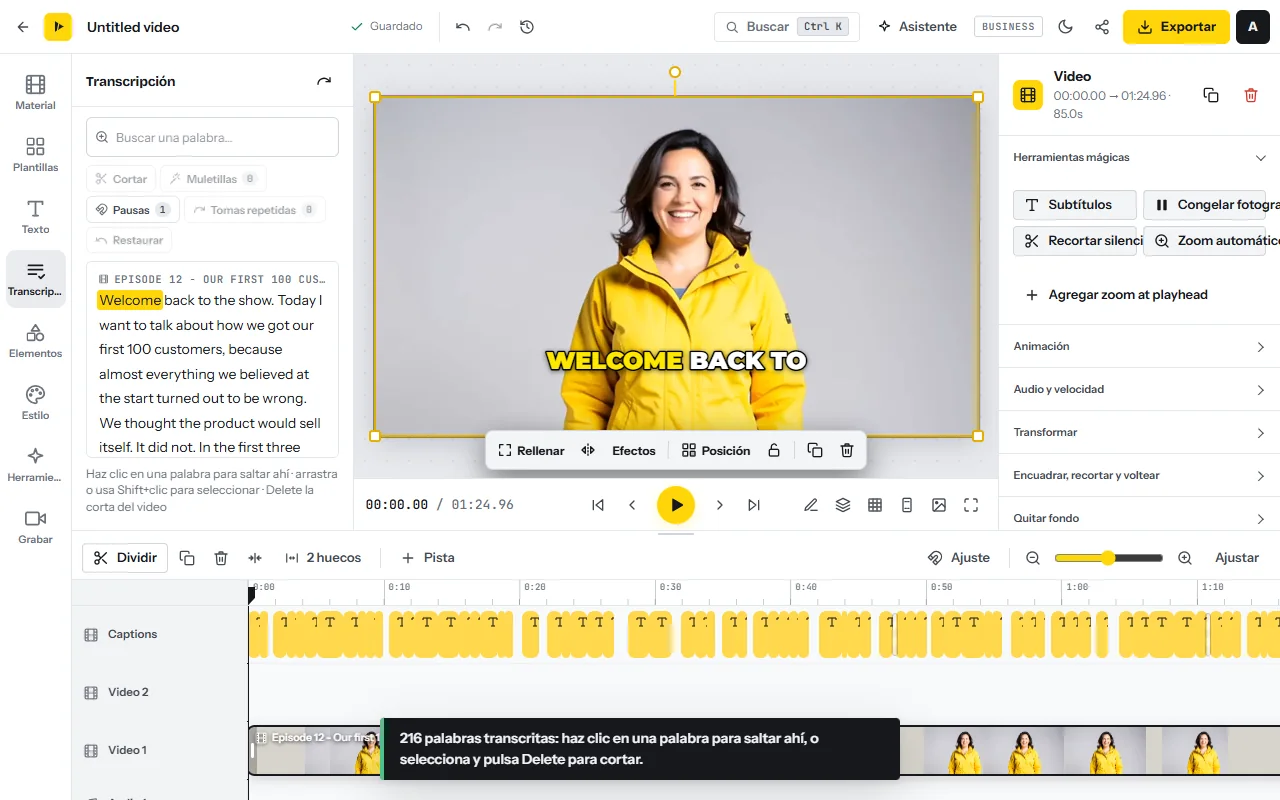
Task: Click the Pausas filter chip
Action: [133, 210]
